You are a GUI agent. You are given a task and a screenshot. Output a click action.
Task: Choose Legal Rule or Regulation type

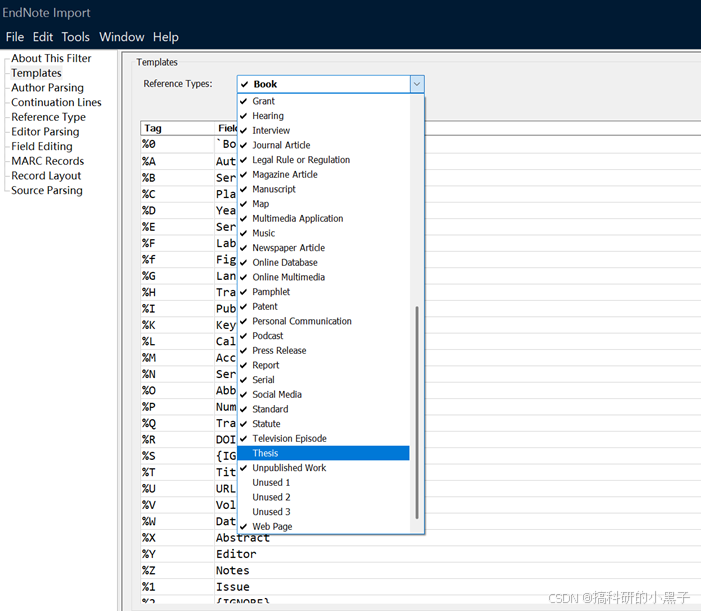tap(323, 160)
